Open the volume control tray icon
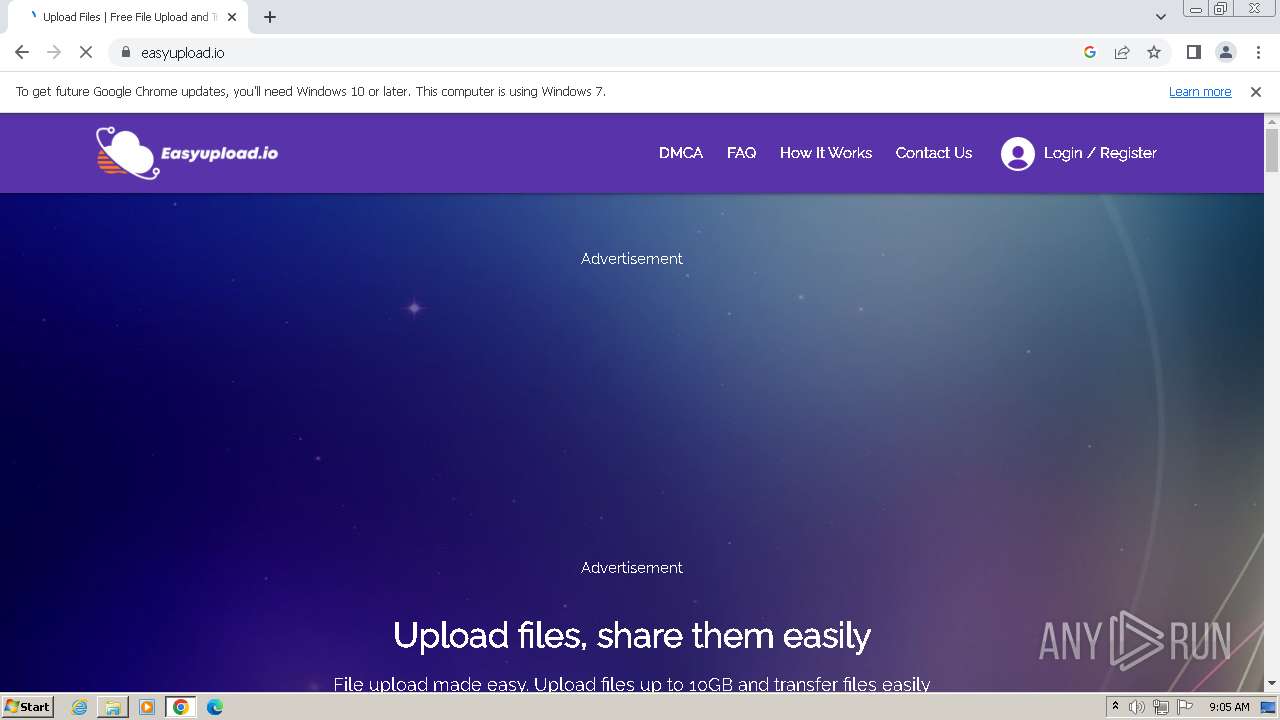Screen dimensions: 1280x720 click(1137, 707)
